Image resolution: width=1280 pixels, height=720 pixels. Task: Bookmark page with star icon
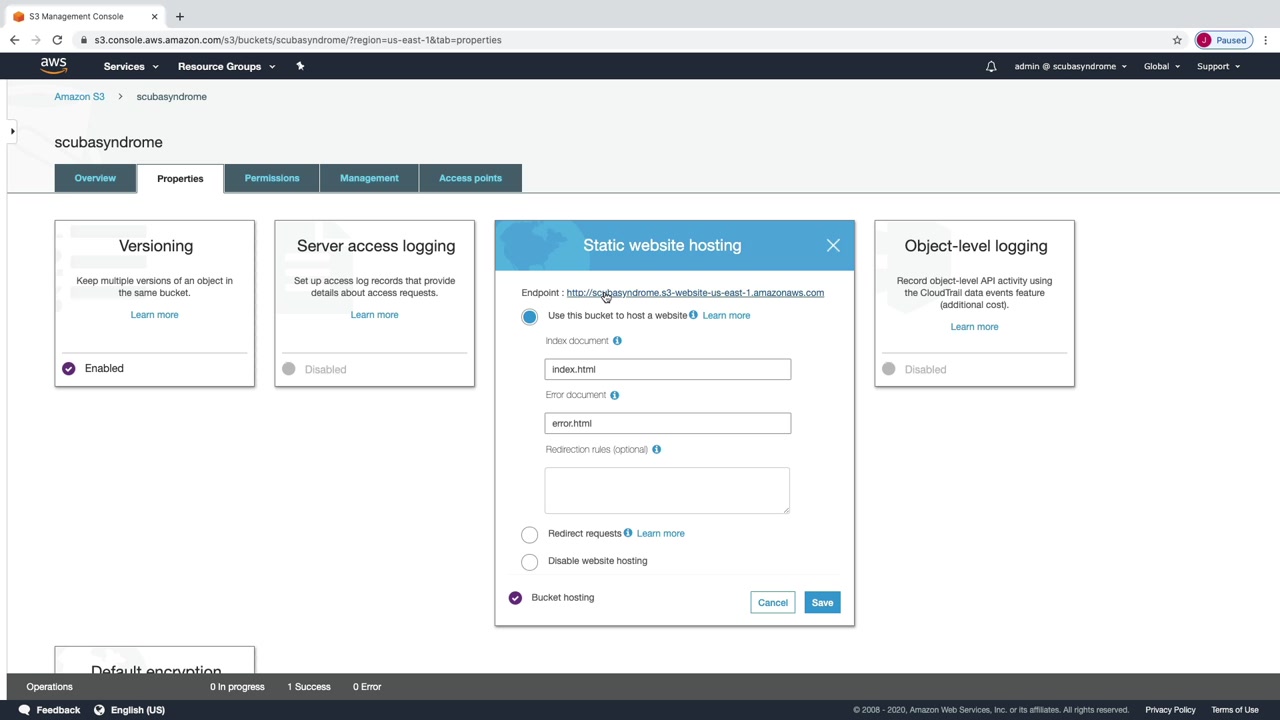[1177, 40]
